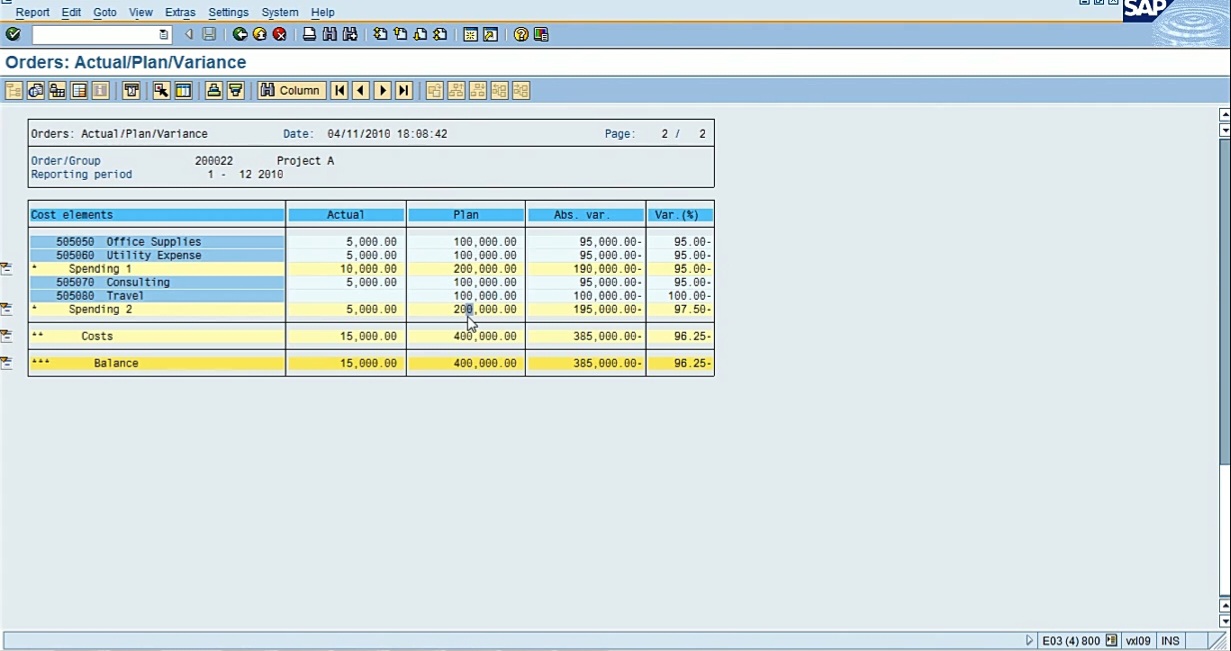Screen dimensions: 1231x651
Task: Open Help via yellow question mark icon
Action: click(x=521, y=34)
